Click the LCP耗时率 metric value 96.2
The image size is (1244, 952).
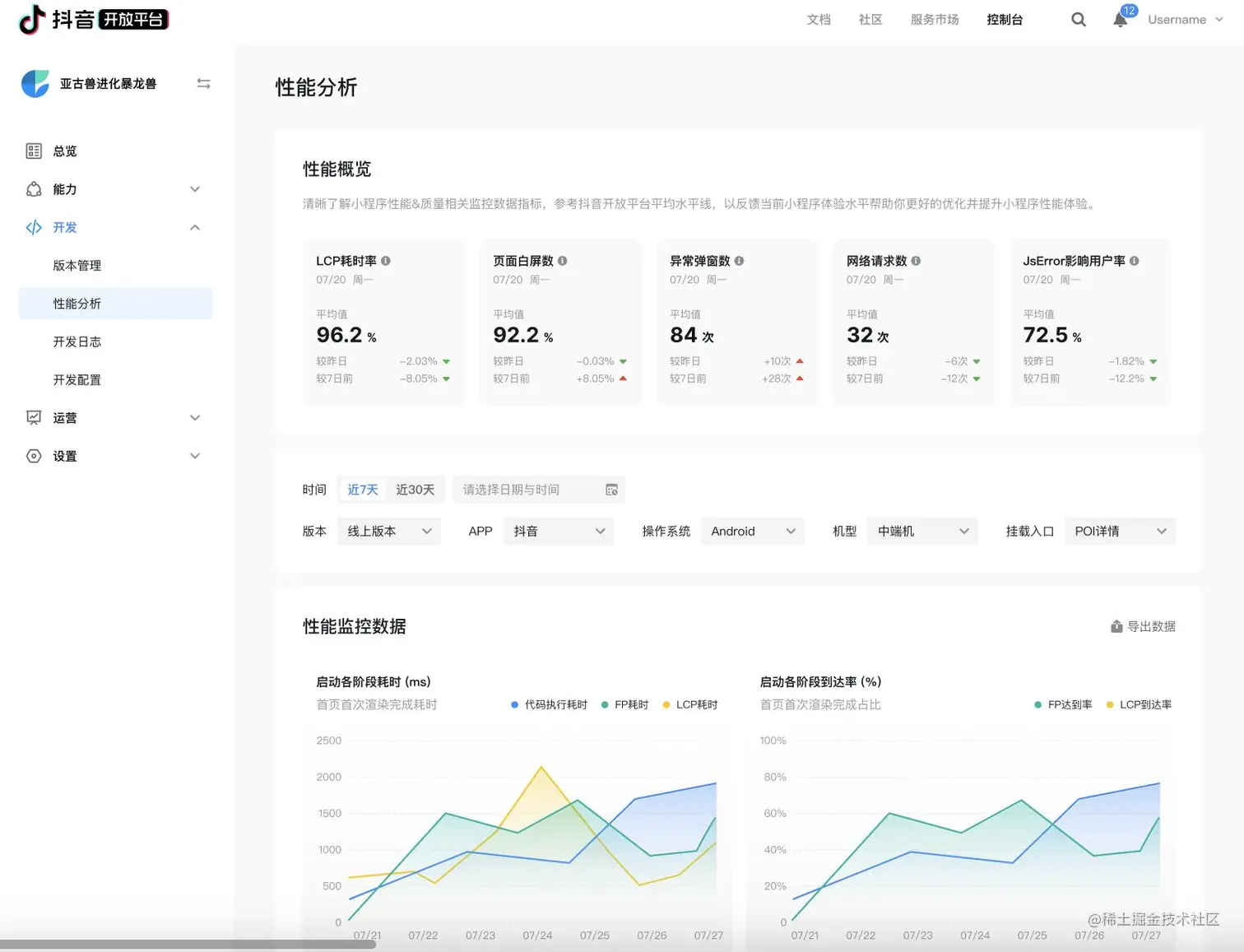(339, 336)
